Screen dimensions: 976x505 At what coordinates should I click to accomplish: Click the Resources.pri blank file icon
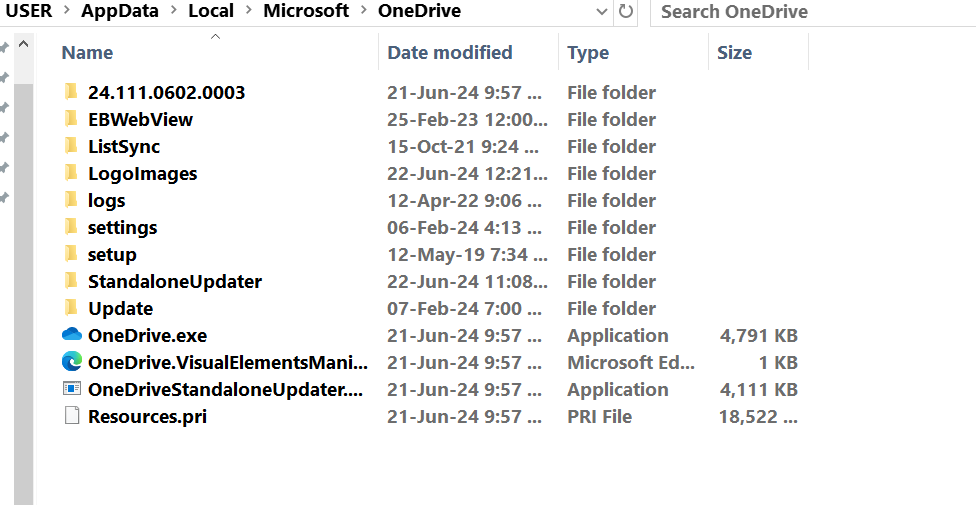click(72, 416)
